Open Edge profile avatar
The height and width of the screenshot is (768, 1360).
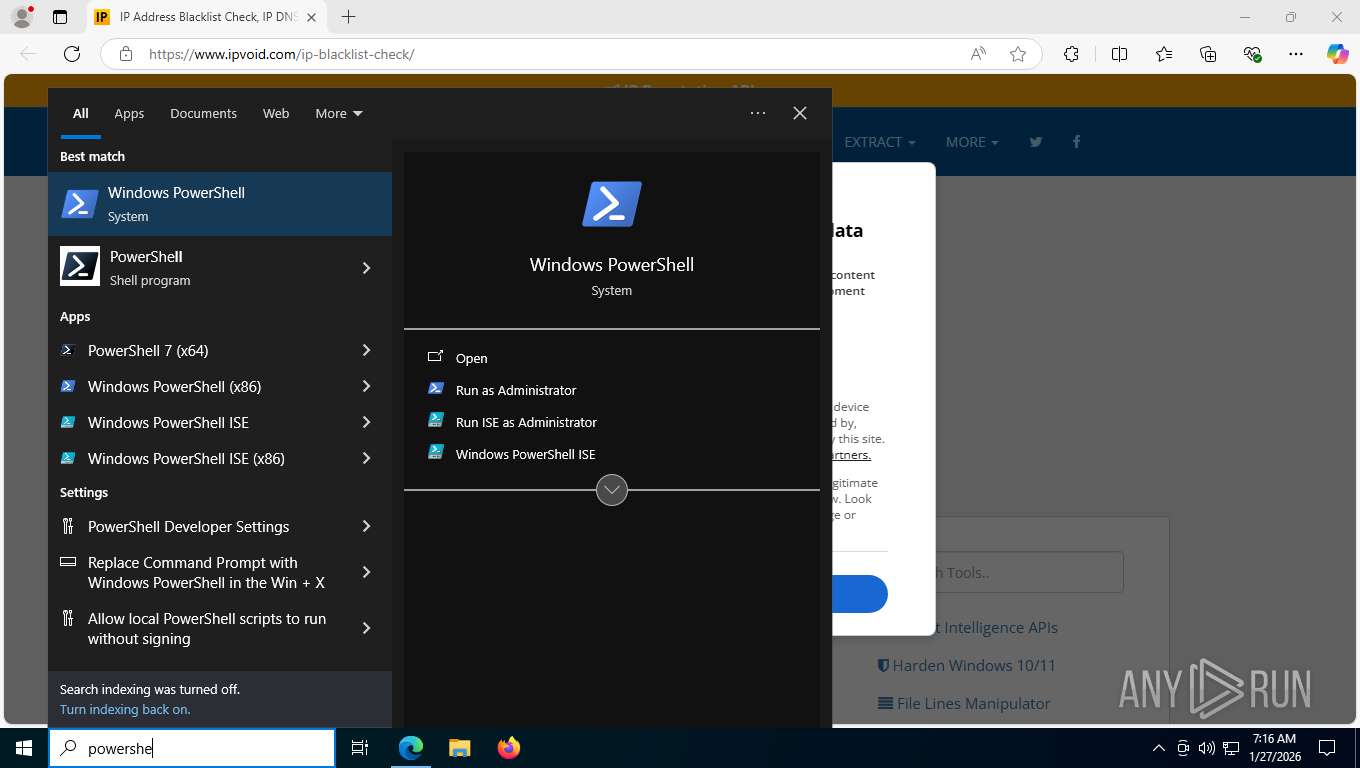pos(22,17)
